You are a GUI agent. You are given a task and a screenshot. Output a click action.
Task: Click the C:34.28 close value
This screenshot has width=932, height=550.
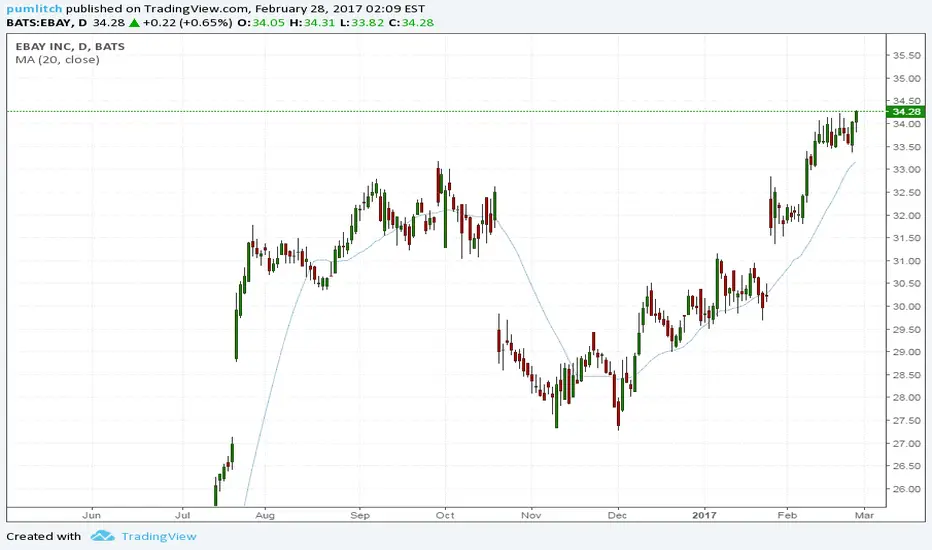[x=411, y=23]
